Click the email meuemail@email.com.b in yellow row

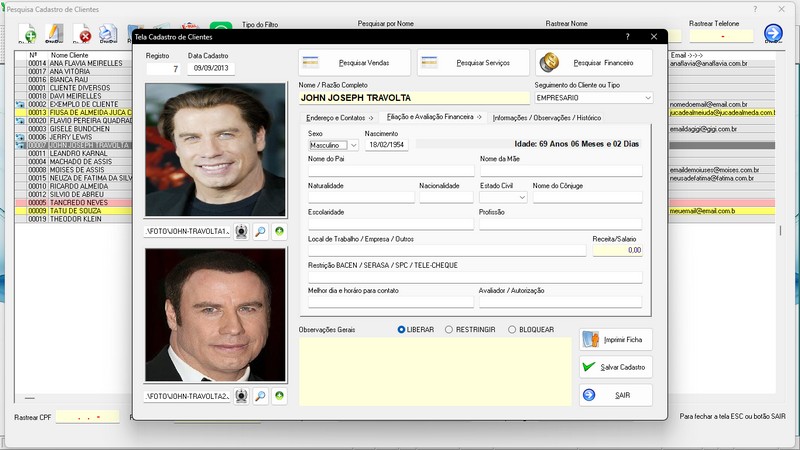(x=702, y=211)
